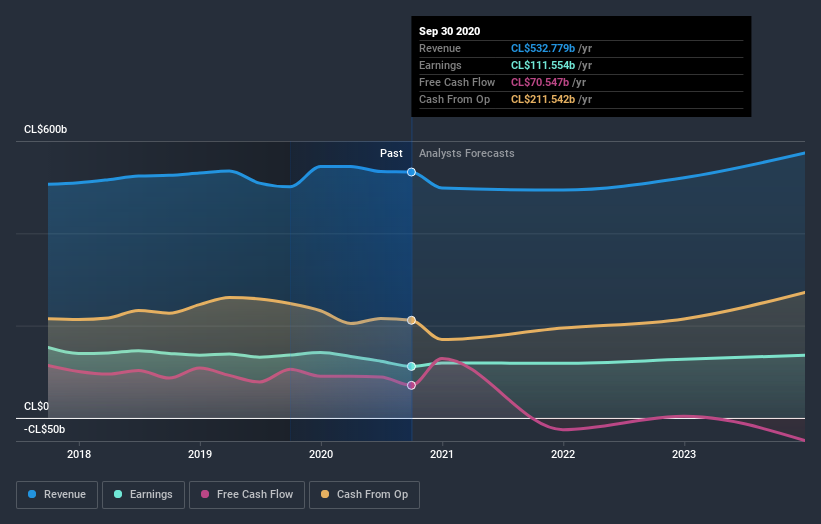Click the Revenue data point on Sep 30 2020

tap(412, 172)
